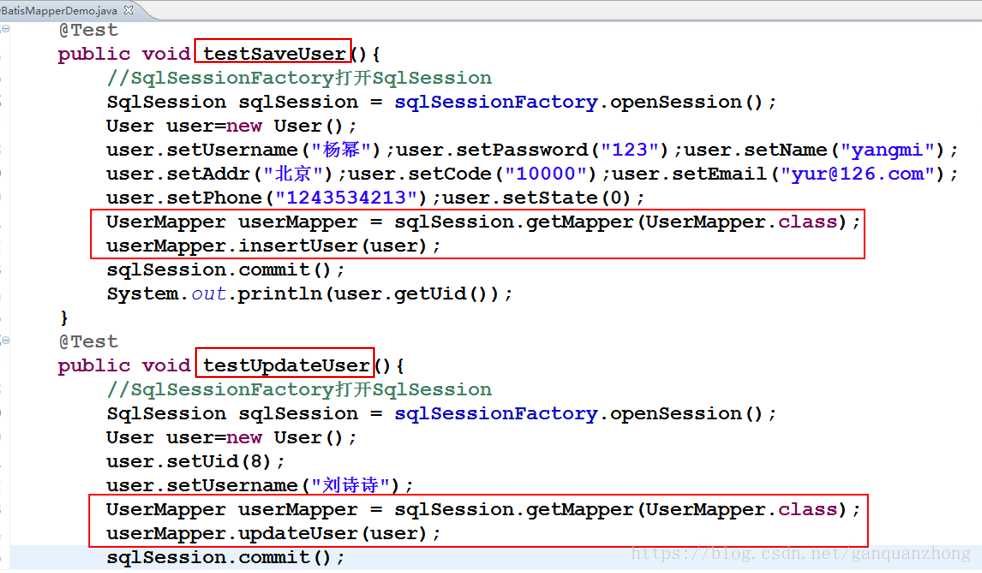Click the italic out field reference

(208, 294)
